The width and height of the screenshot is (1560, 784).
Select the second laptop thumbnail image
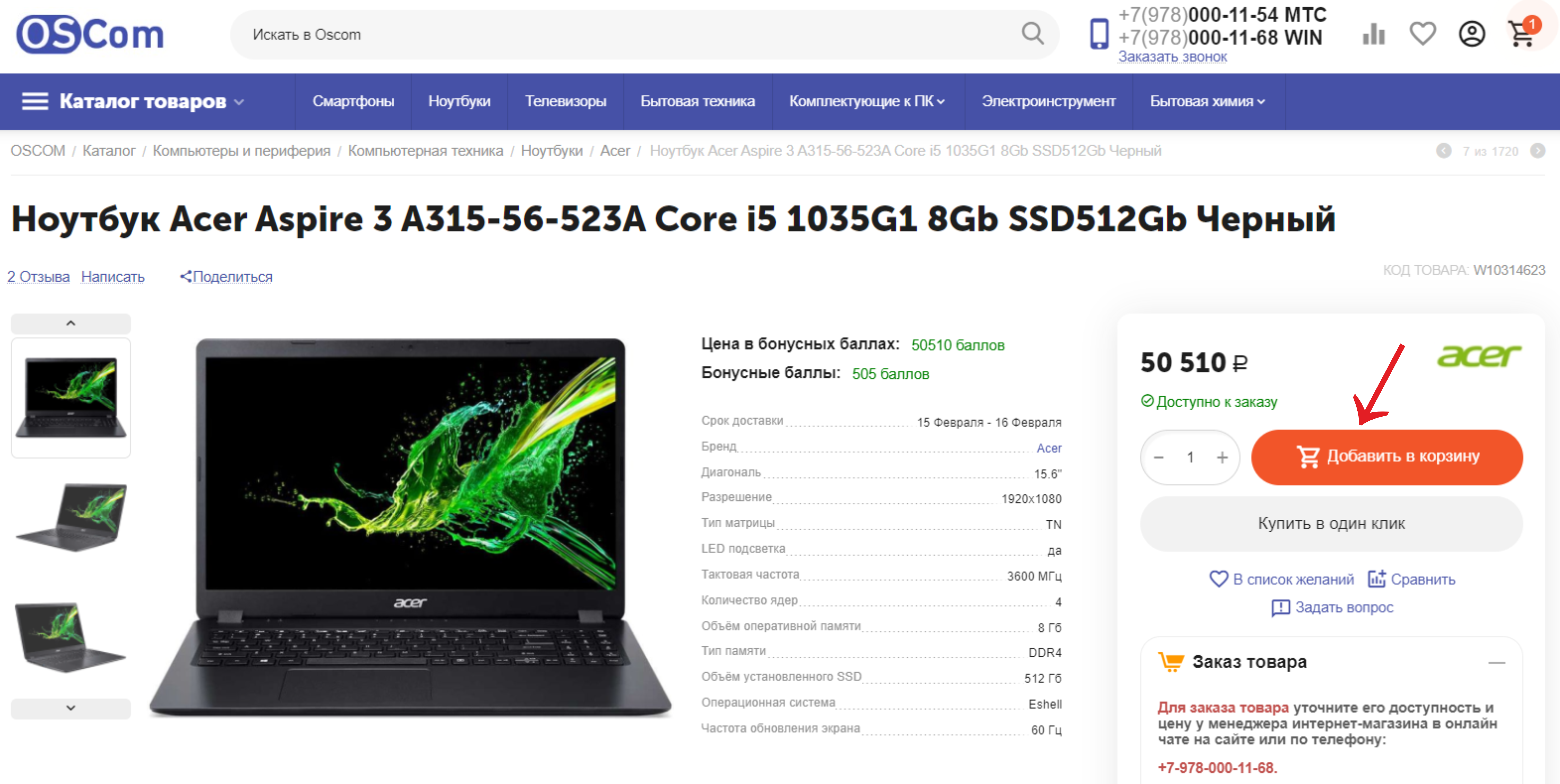coord(71,518)
